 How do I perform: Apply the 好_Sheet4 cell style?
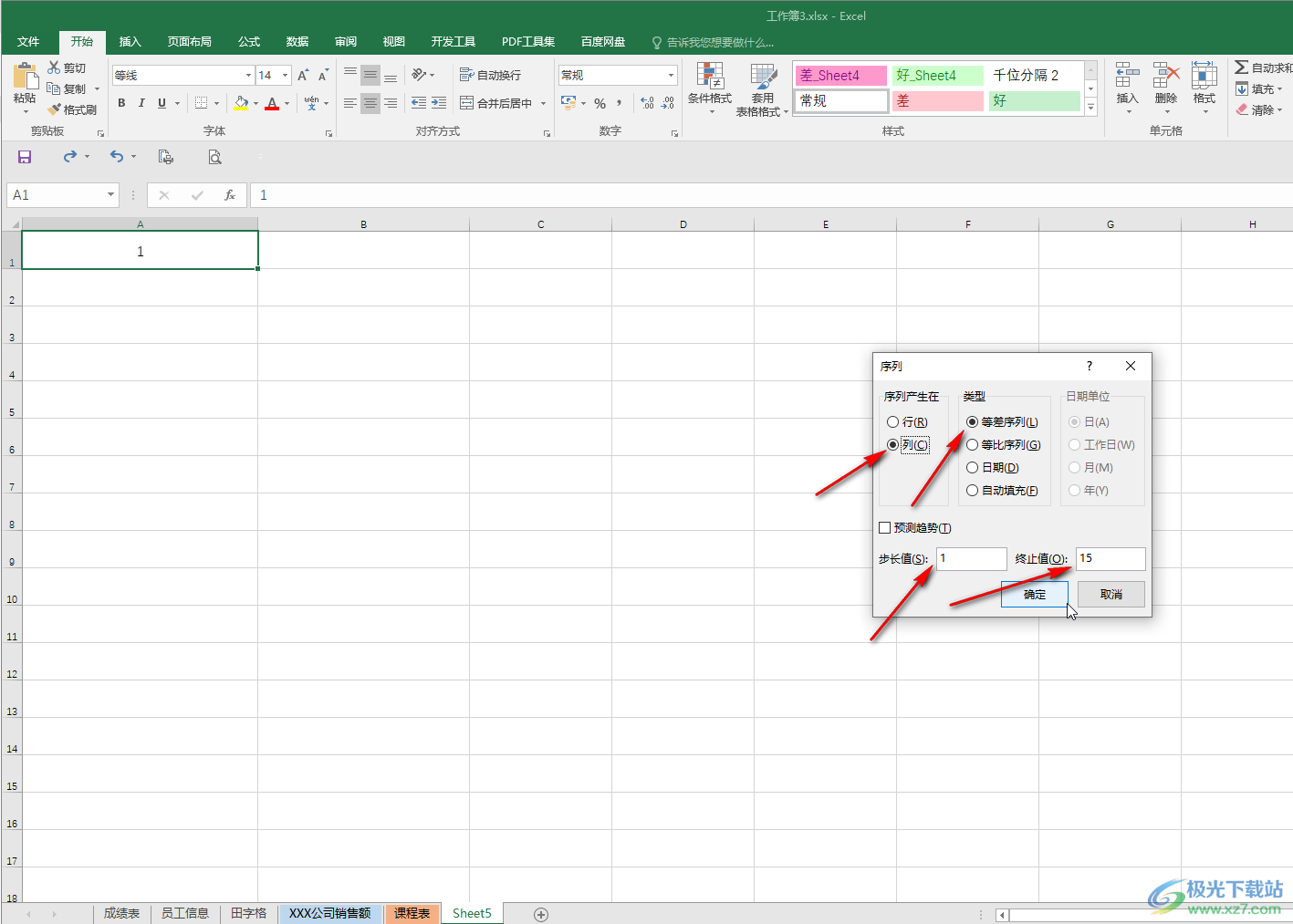click(937, 75)
